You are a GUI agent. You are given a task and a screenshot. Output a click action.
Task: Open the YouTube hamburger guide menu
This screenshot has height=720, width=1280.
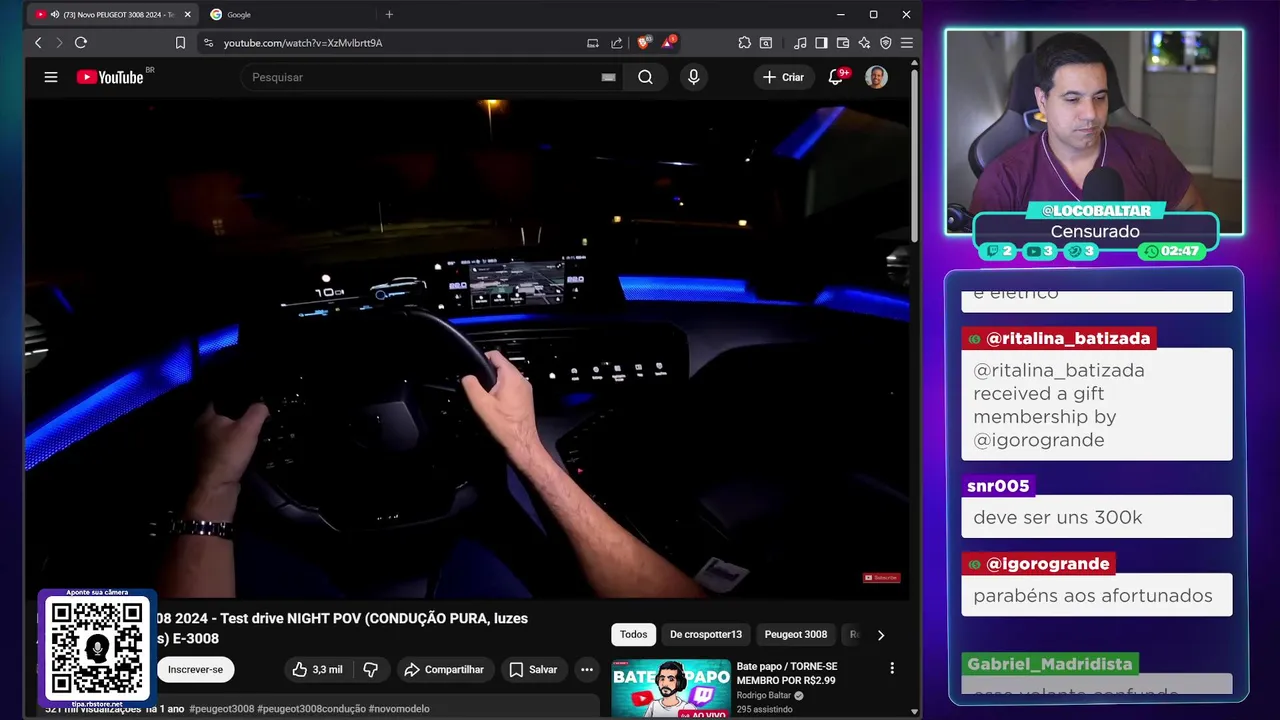[51, 77]
